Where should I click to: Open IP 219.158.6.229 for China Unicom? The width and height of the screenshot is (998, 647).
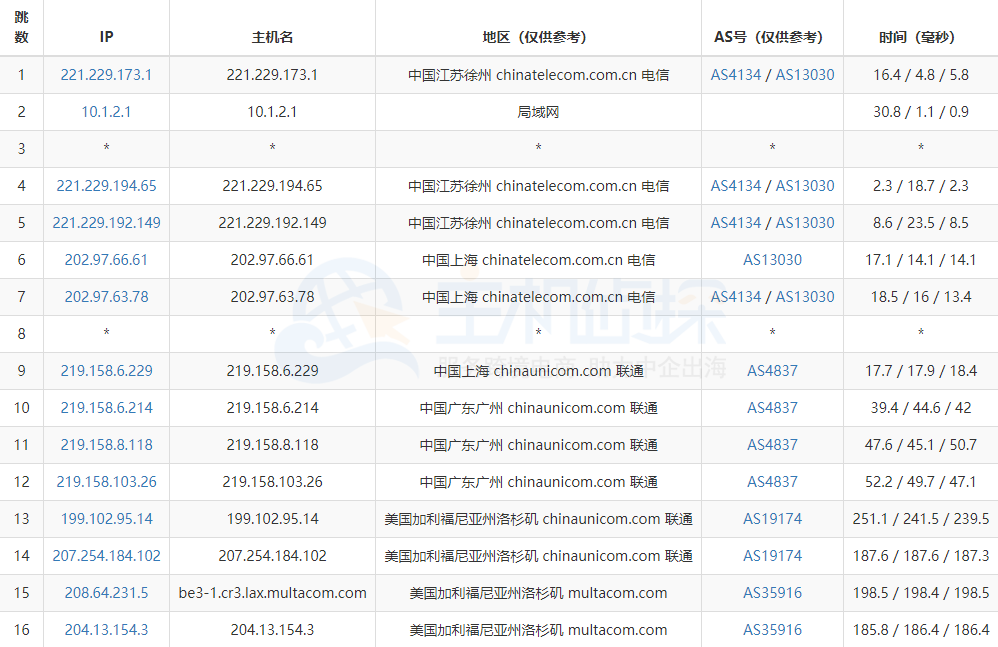tap(105, 370)
